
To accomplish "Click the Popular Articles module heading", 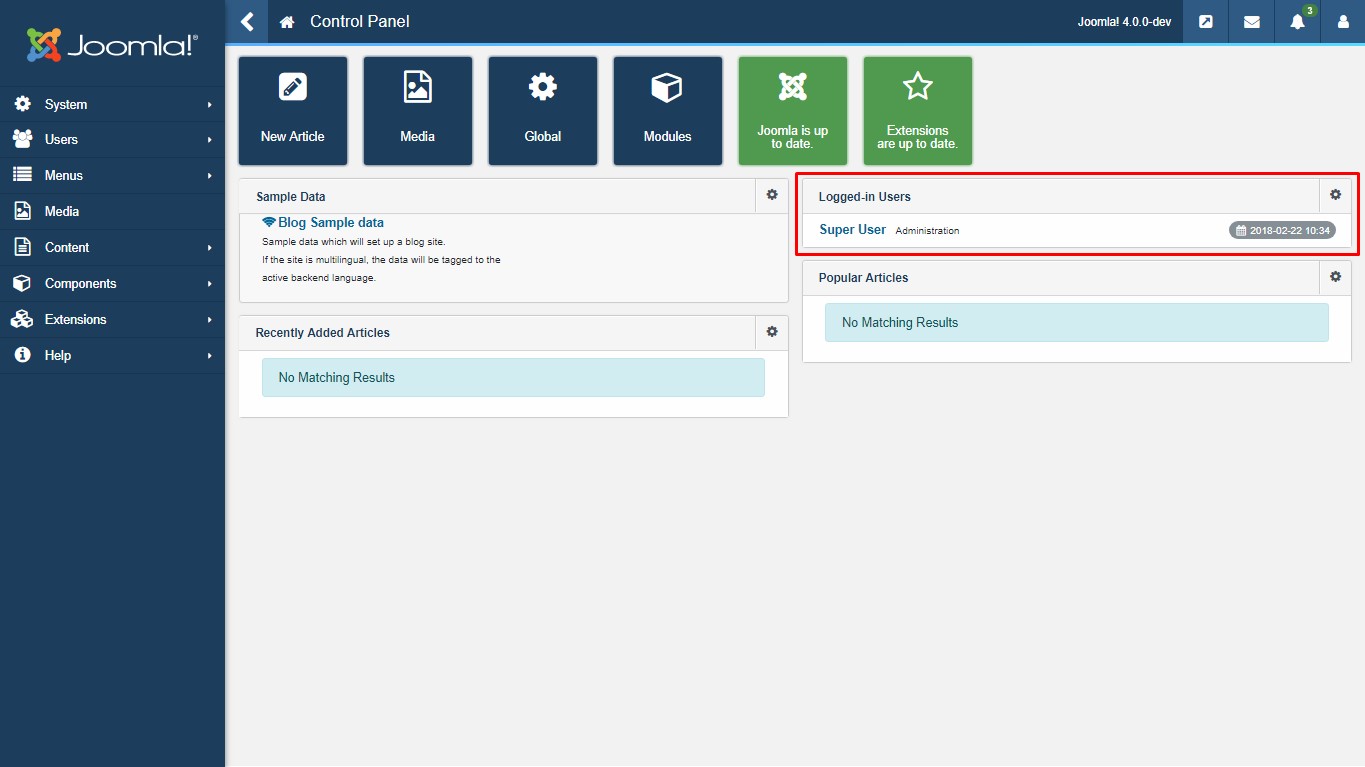I will coord(864,278).
